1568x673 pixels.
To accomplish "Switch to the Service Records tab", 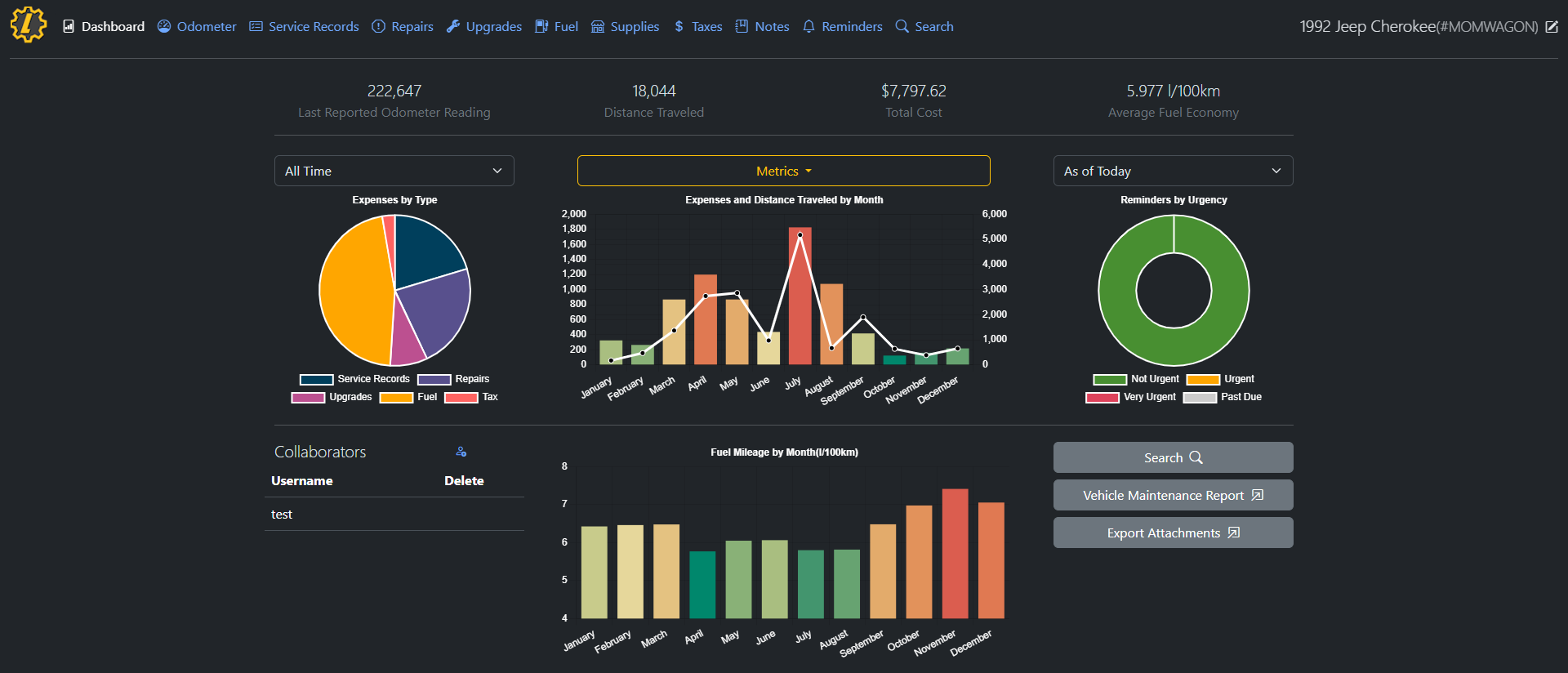I will point(304,26).
